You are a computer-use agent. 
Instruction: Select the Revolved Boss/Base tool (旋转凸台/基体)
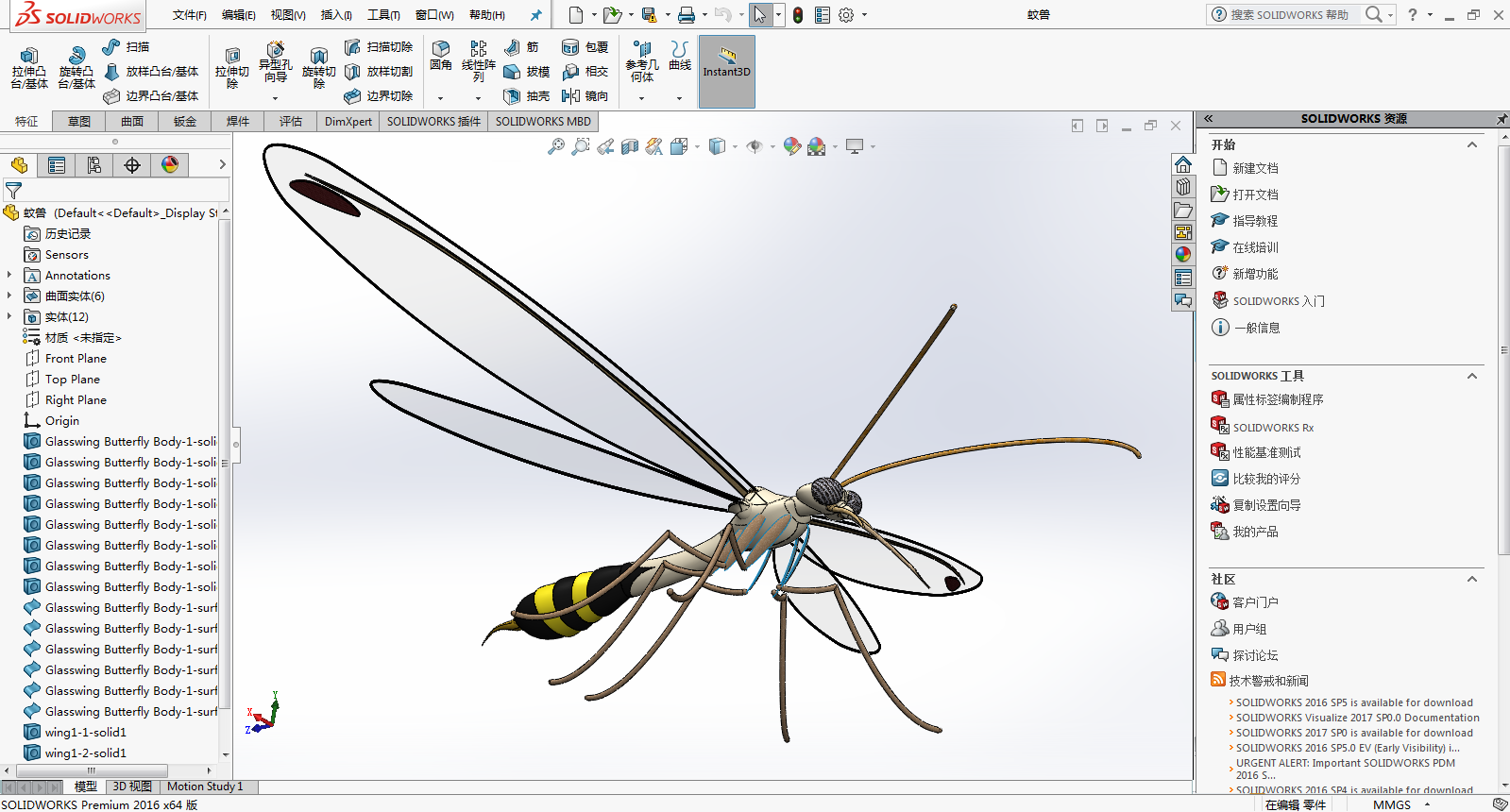[76, 68]
